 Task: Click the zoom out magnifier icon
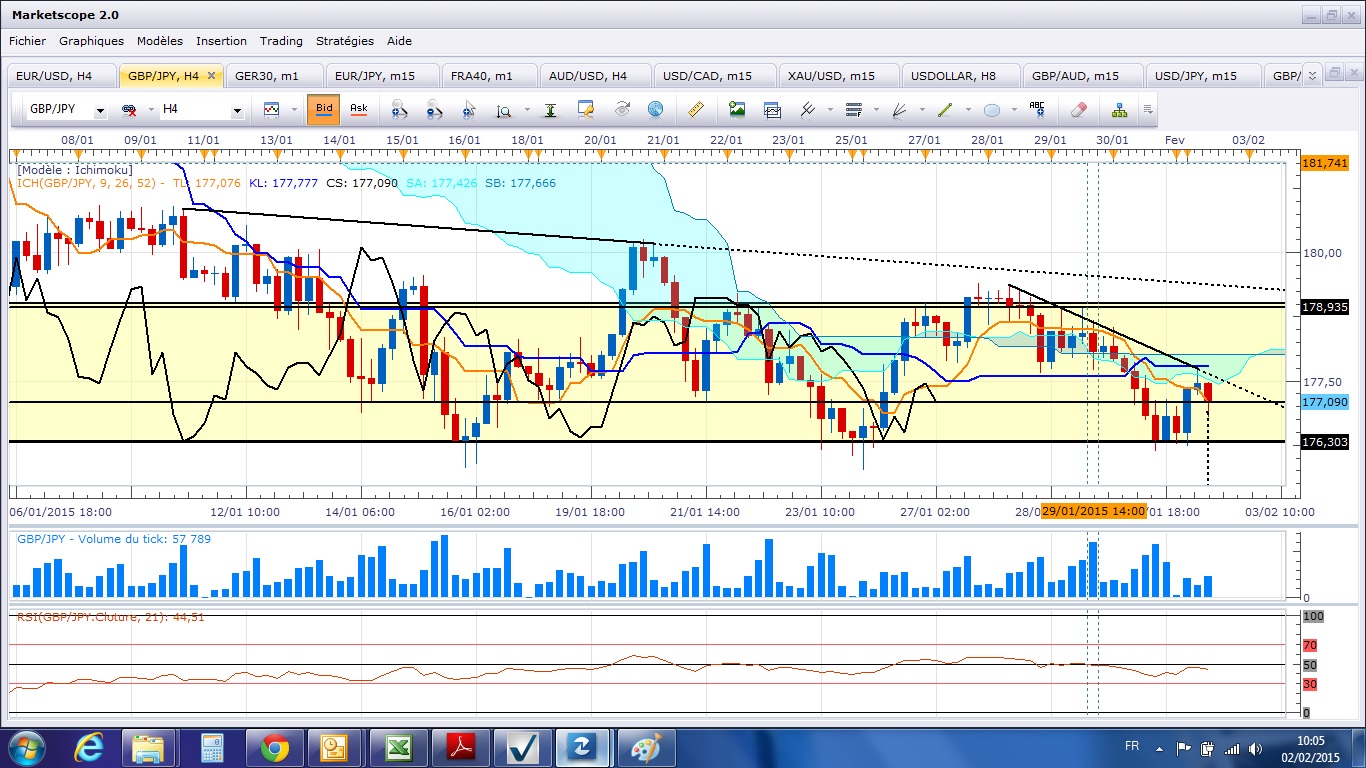click(434, 109)
